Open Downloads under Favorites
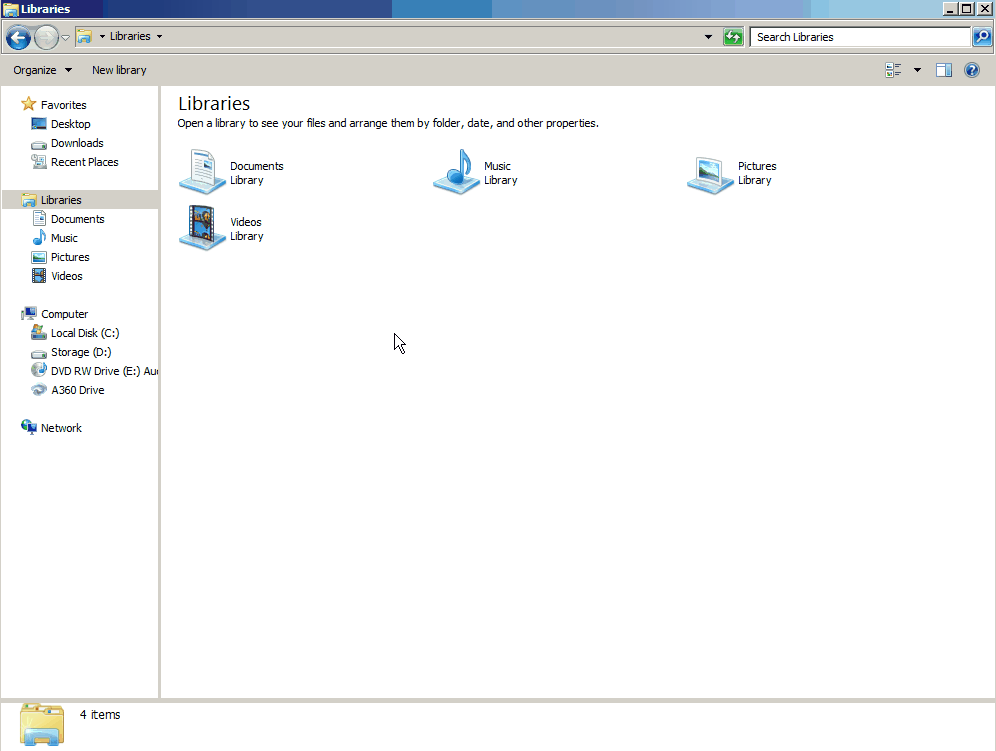 pyautogui.click(x=77, y=143)
